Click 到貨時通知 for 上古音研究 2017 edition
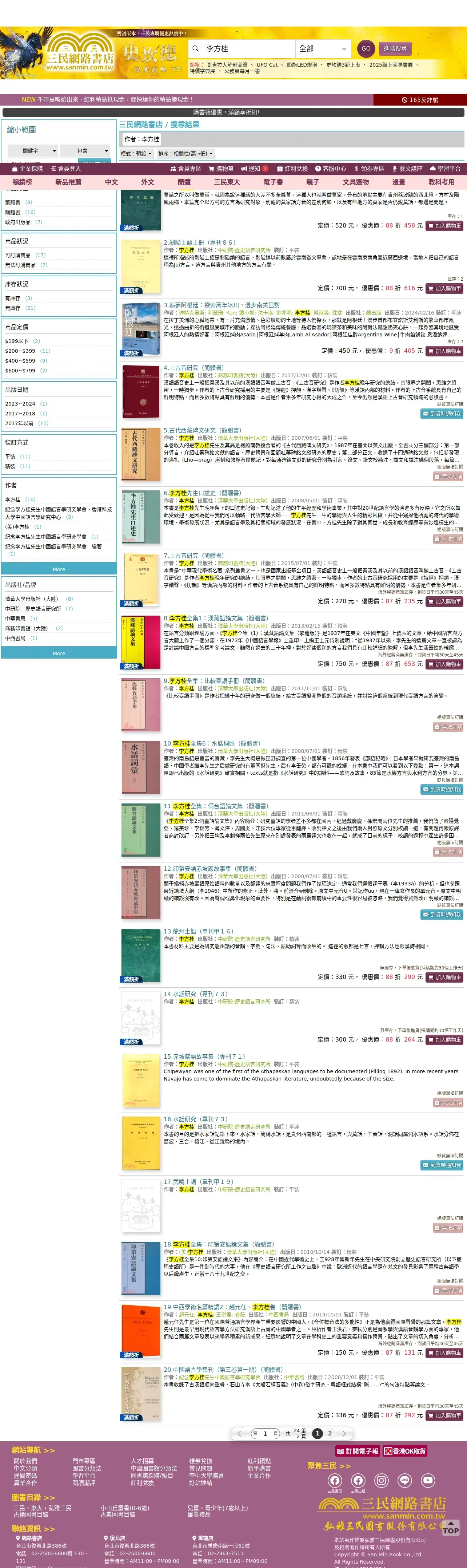Screen dimensions: 467x1568 coord(442,414)
